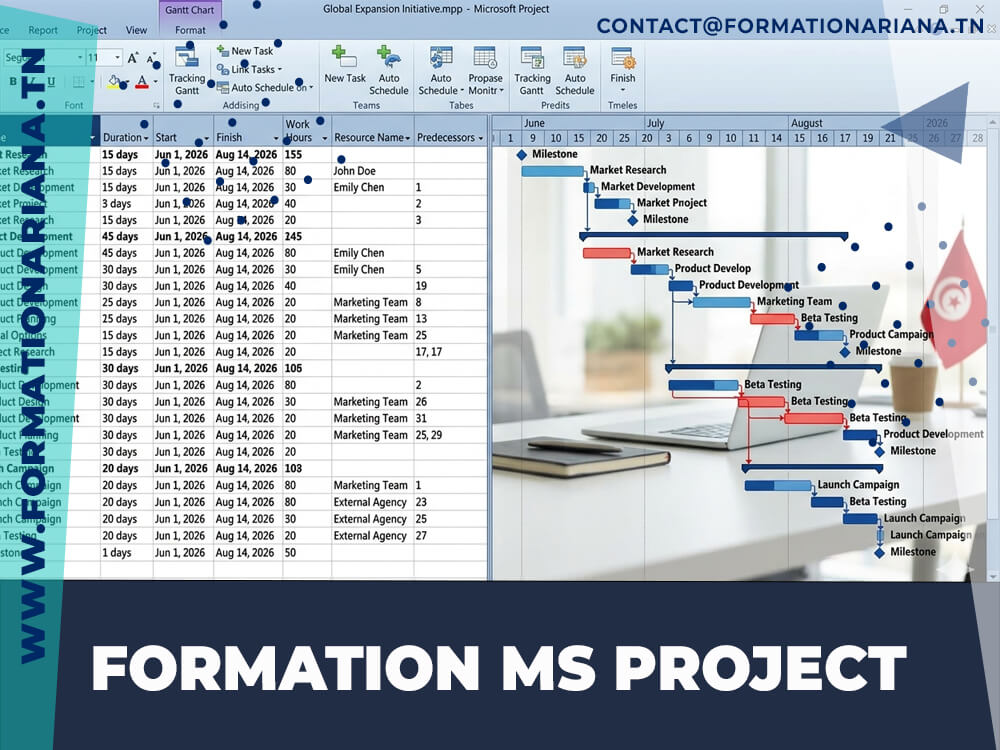Click the vertical scrollbar down arrow

(992, 576)
